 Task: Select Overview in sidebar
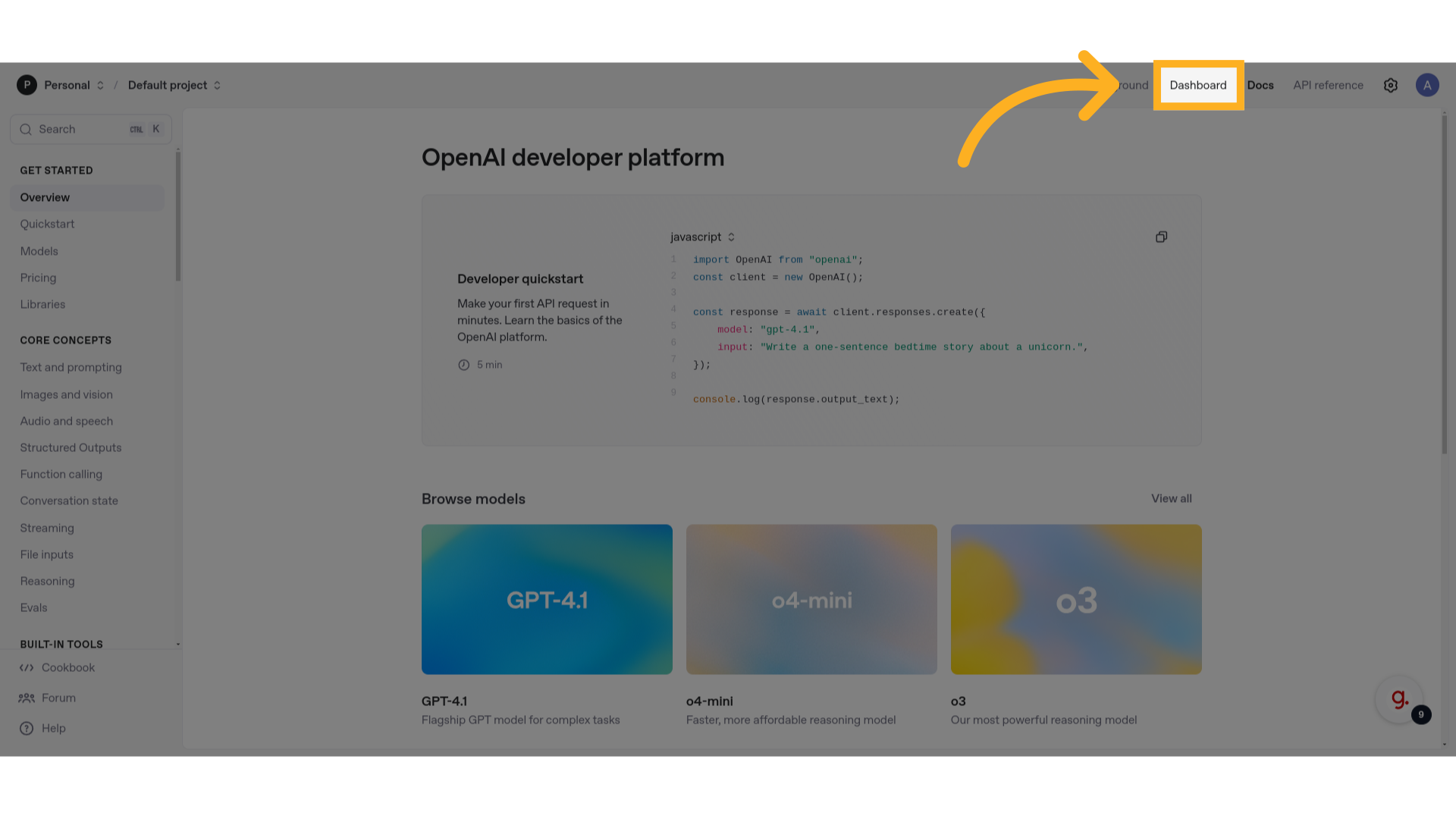pyautogui.click(x=87, y=198)
